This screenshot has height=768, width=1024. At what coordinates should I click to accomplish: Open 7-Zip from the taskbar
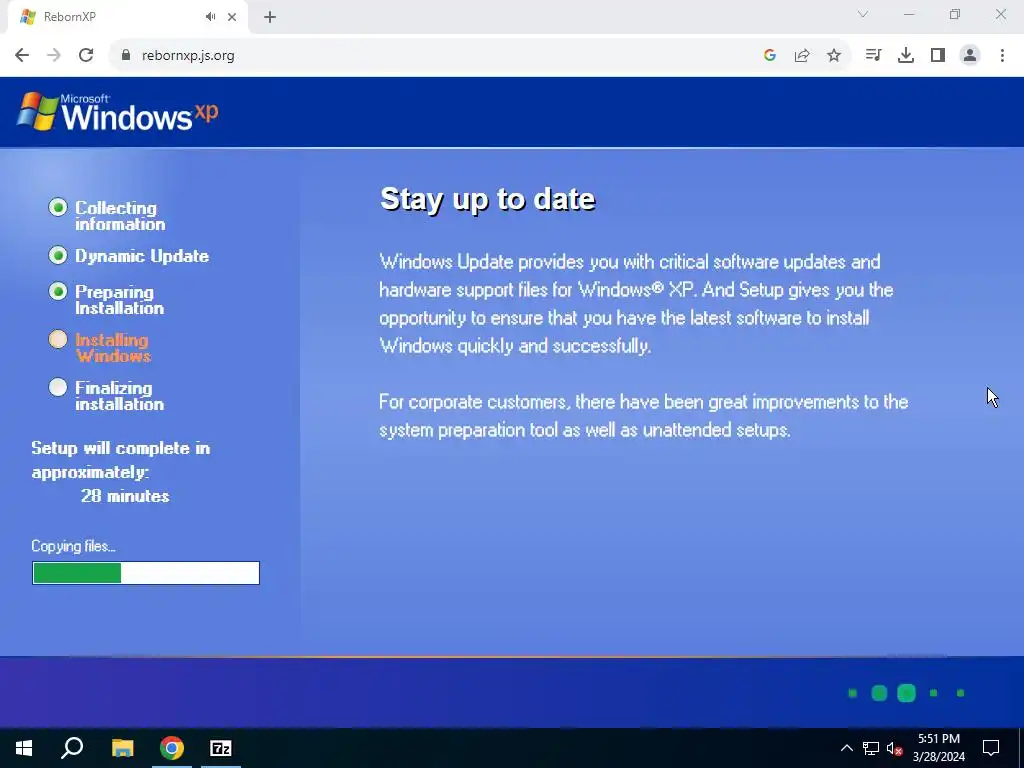coord(221,748)
